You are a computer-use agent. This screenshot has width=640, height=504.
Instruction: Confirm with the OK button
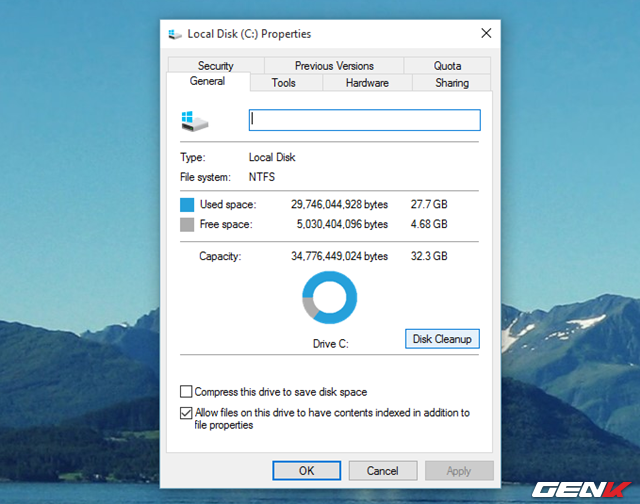pos(307,471)
